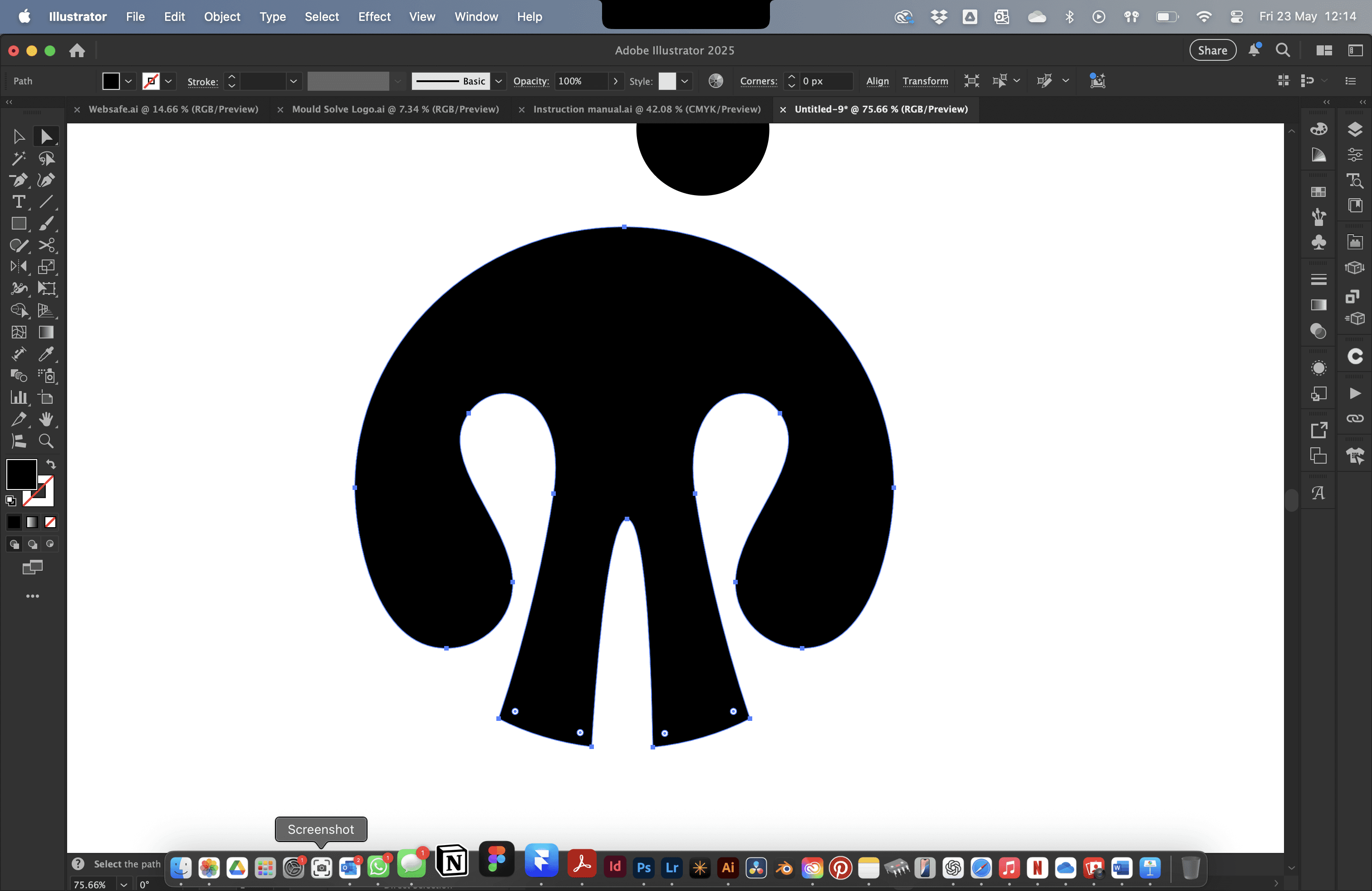Image resolution: width=1372 pixels, height=891 pixels.
Task: Choose the Gradient tool
Action: tap(46, 332)
